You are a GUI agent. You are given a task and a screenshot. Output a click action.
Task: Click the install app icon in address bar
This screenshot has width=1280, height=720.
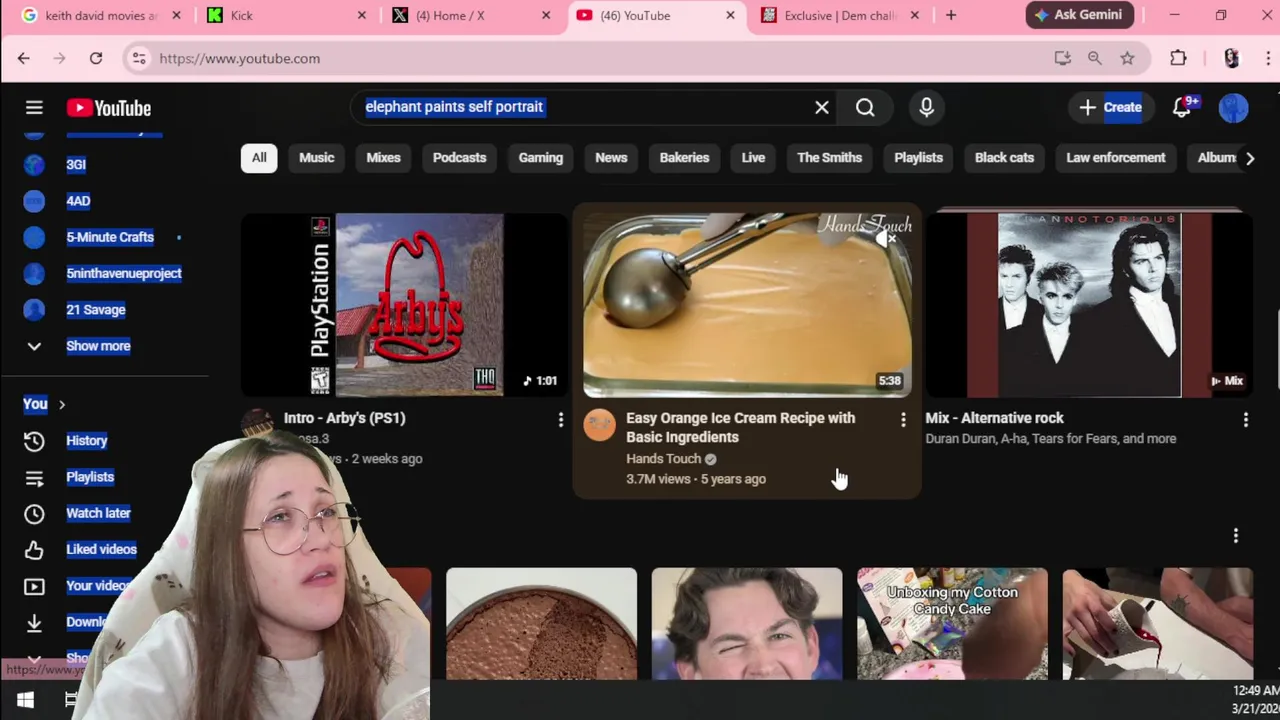[x=1063, y=58]
